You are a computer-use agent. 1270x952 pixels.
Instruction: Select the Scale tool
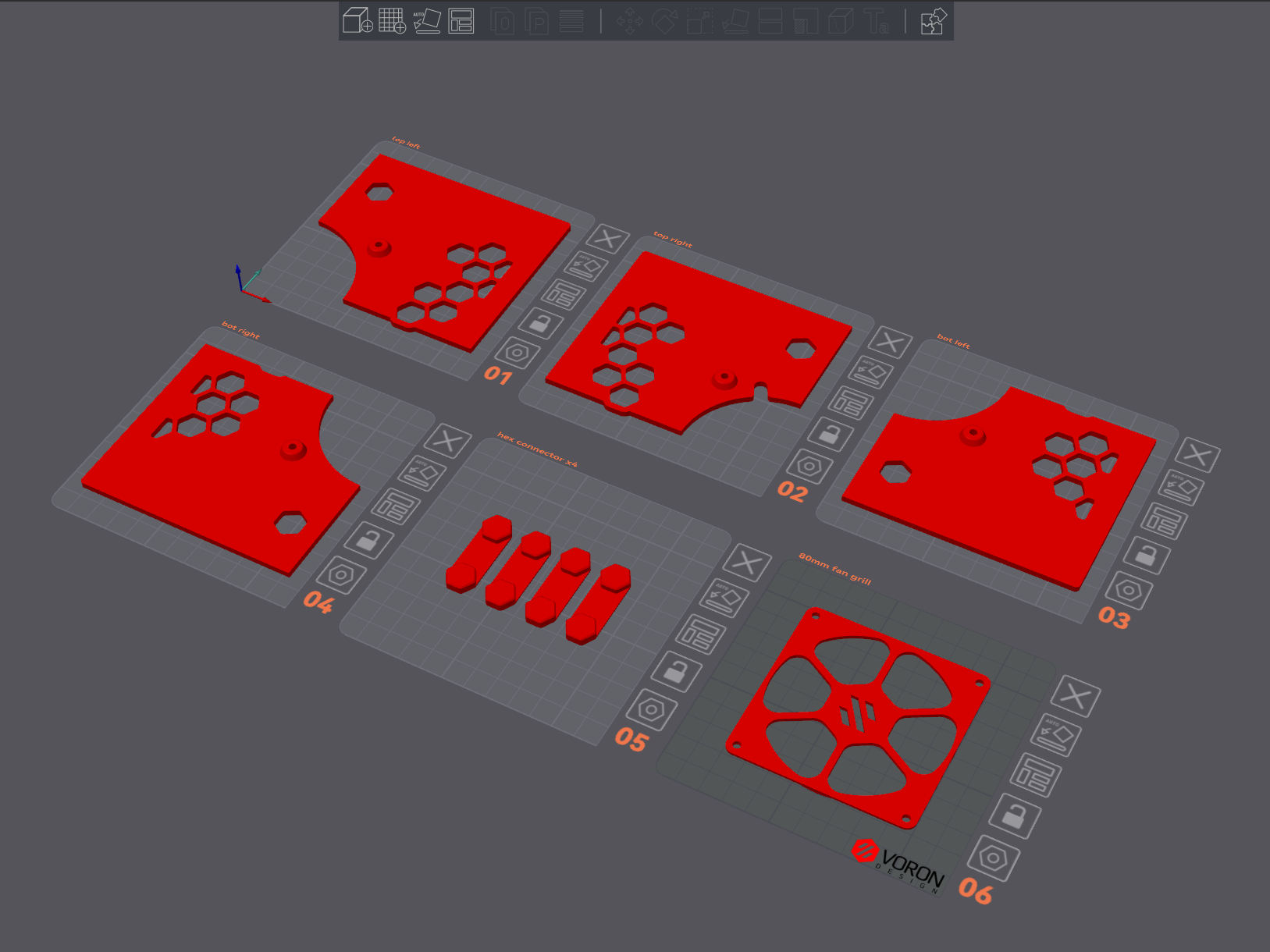click(x=700, y=21)
